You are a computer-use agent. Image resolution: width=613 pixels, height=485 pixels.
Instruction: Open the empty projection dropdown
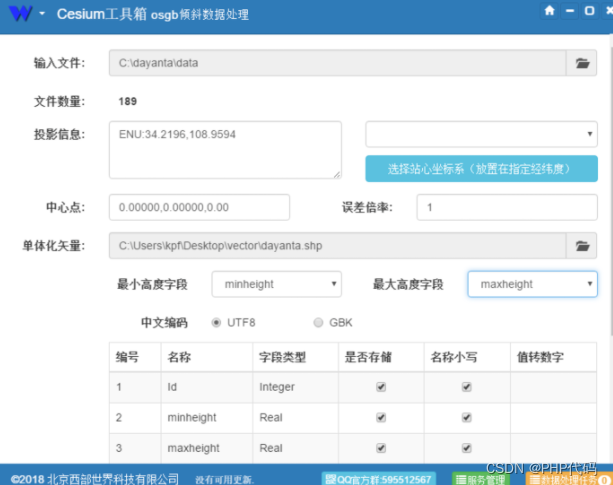pyautogui.click(x=481, y=134)
